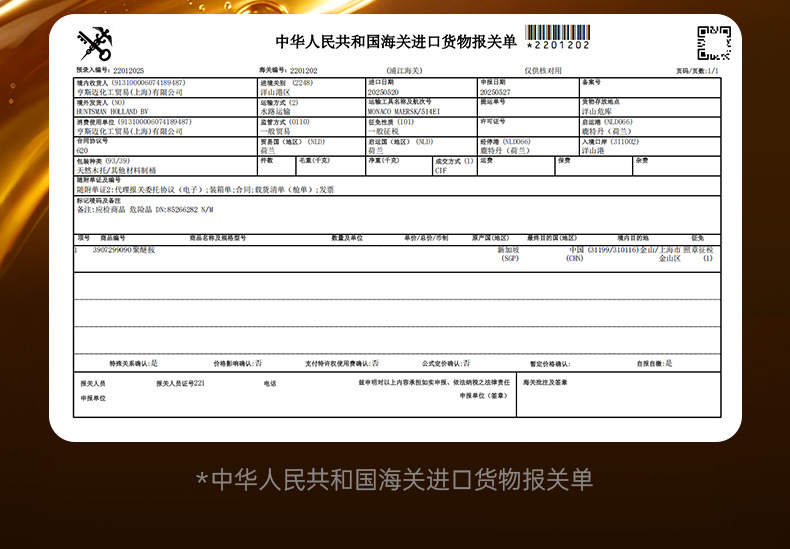Click the remark line containing DN:85266282
Viewport: 790px width, 549px height.
pos(145,210)
